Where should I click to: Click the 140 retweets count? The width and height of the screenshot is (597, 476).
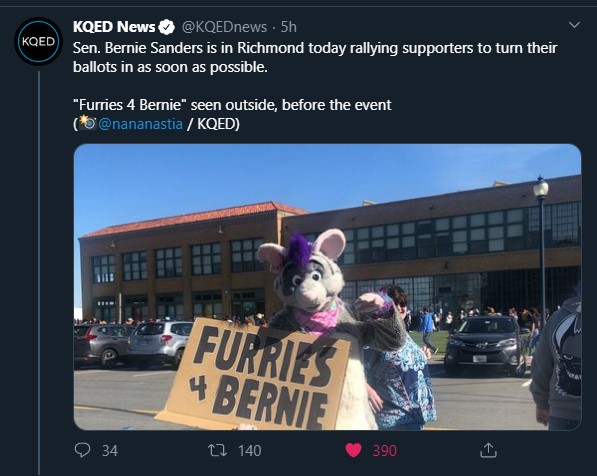click(250, 451)
